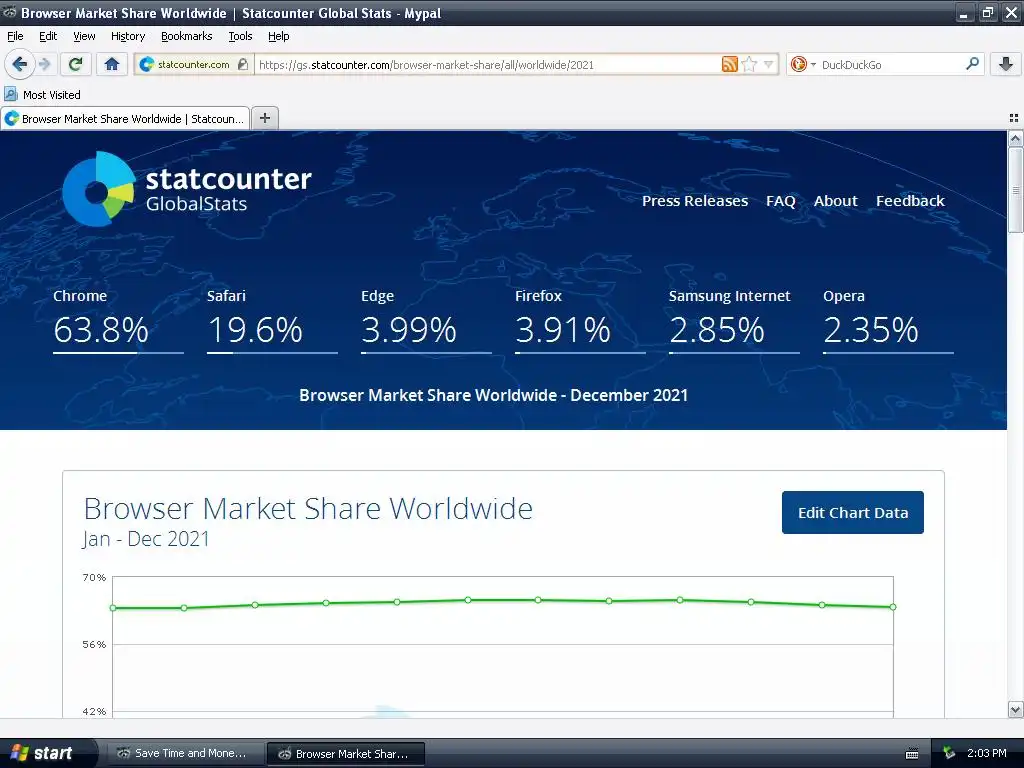Click the Forward navigation arrow
Screen dimensions: 1024x768
[x=45, y=64]
